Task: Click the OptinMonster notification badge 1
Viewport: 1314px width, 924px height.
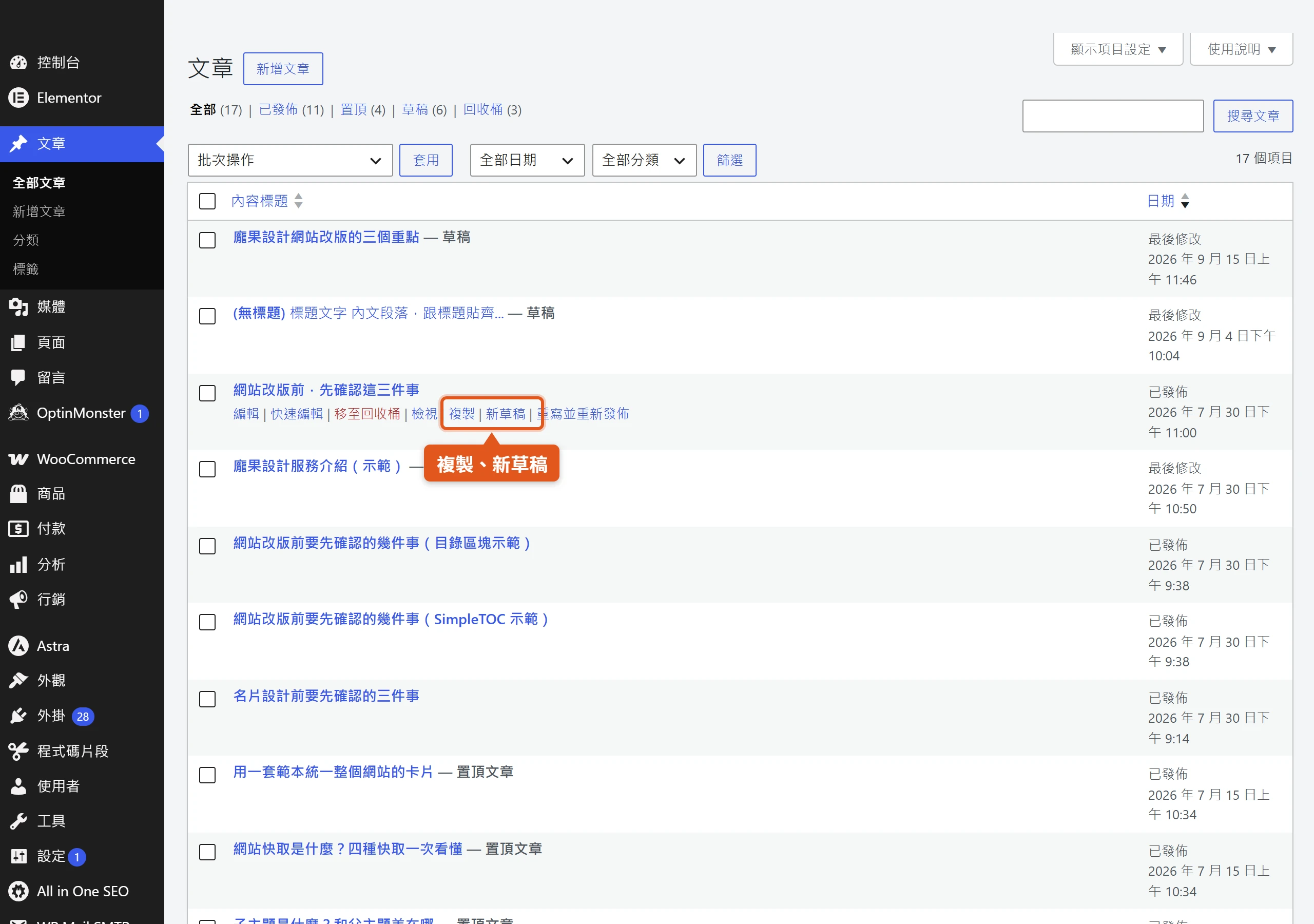Action: pyautogui.click(x=140, y=413)
